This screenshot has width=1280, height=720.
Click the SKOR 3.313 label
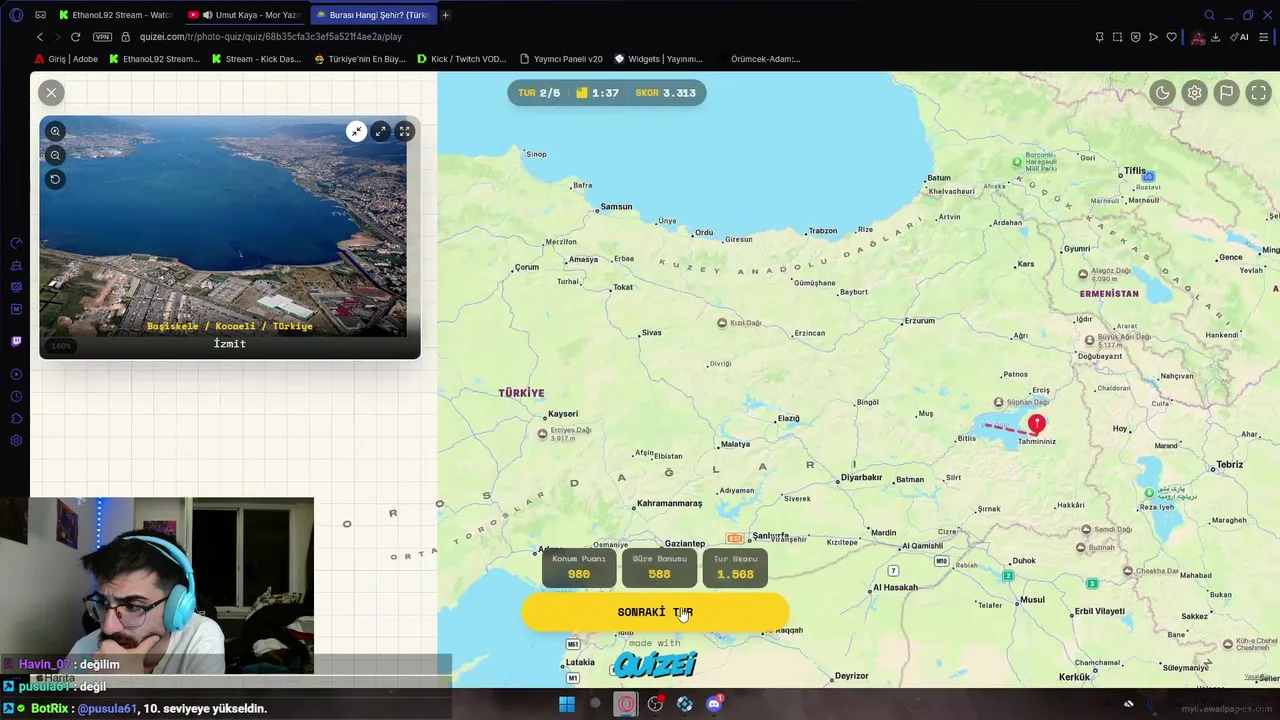[x=665, y=93]
